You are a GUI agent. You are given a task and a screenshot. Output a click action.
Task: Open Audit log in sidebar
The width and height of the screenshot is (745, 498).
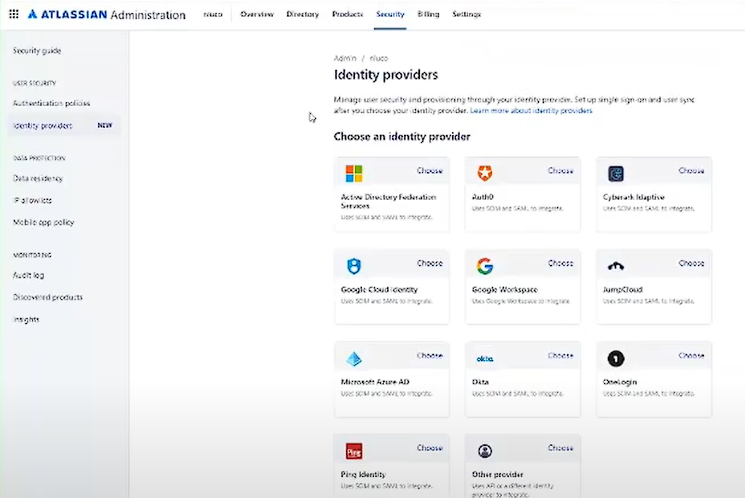coord(29,275)
